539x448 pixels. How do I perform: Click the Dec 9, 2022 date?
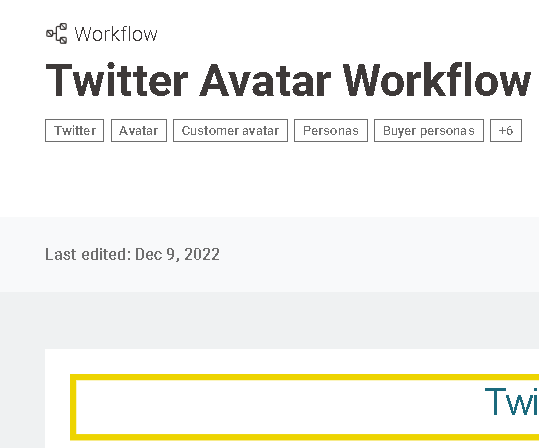pos(177,254)
